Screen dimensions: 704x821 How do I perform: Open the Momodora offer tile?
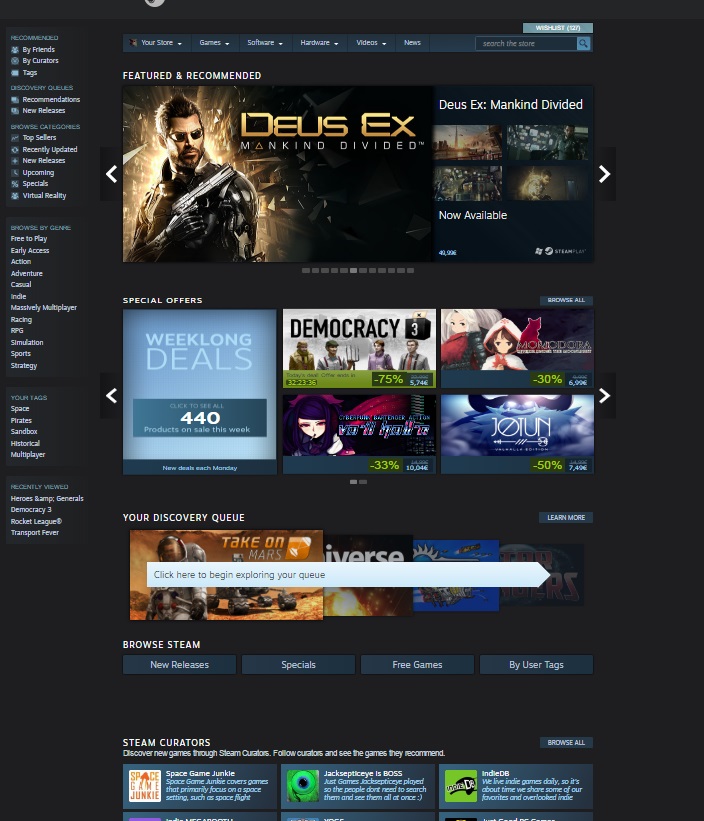tap(517, 348)
